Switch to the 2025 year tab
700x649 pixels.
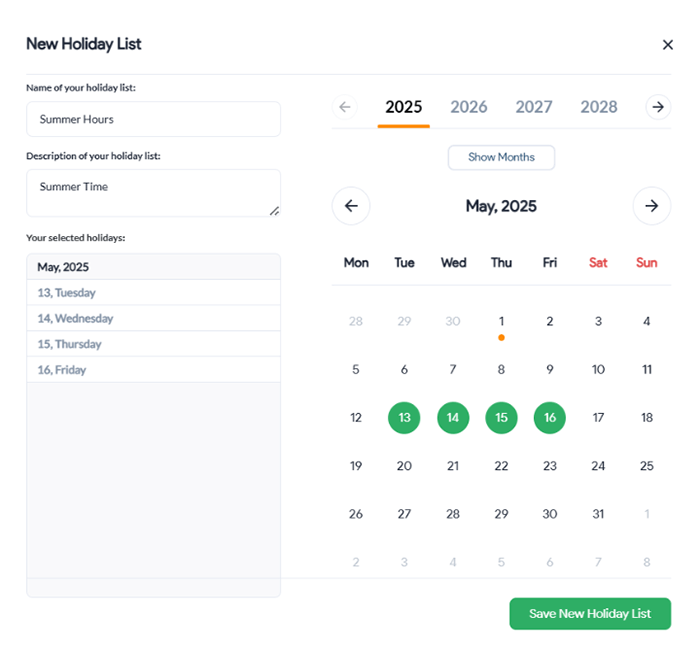[x=404, y=107]
